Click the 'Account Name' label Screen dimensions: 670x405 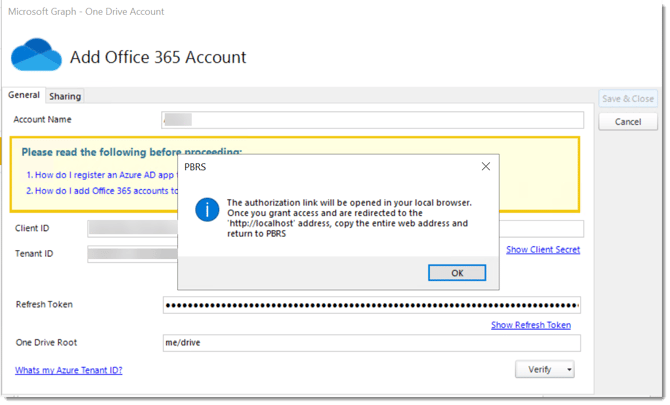pos(42,120)
